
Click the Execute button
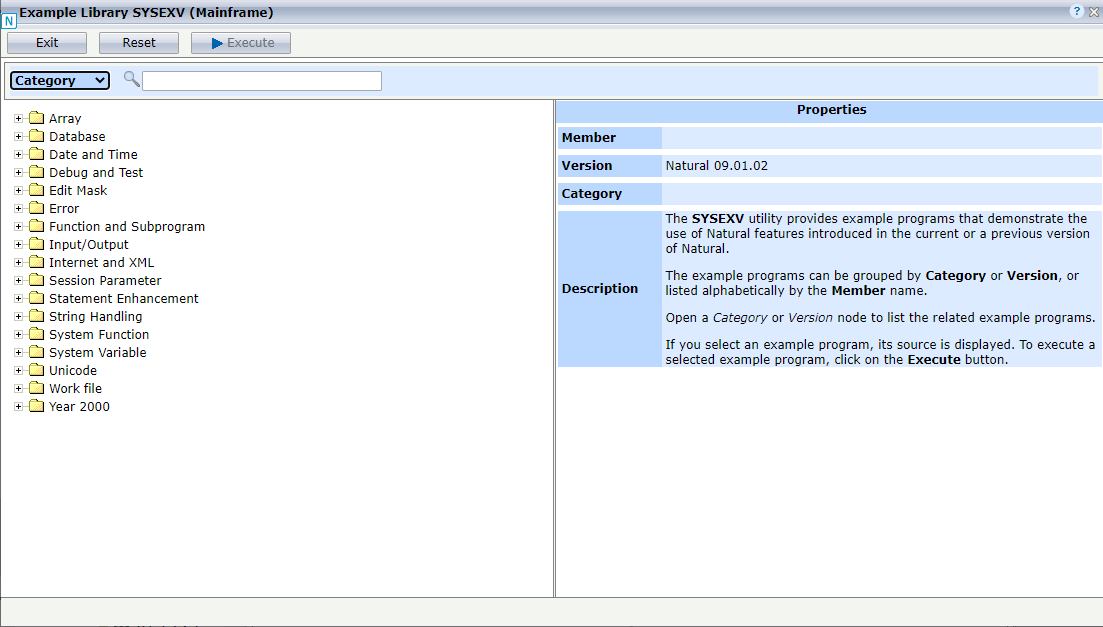tap(240, 42)
